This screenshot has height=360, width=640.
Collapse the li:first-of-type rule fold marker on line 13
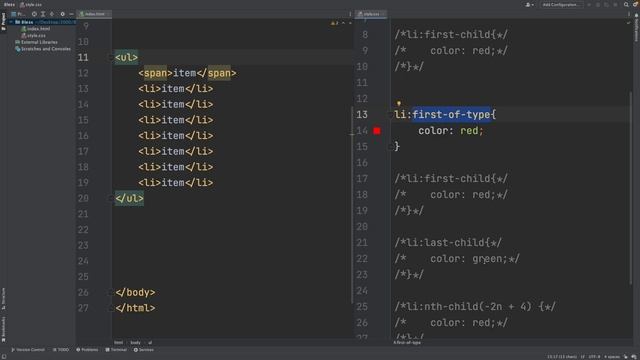[x=391, y=115]
